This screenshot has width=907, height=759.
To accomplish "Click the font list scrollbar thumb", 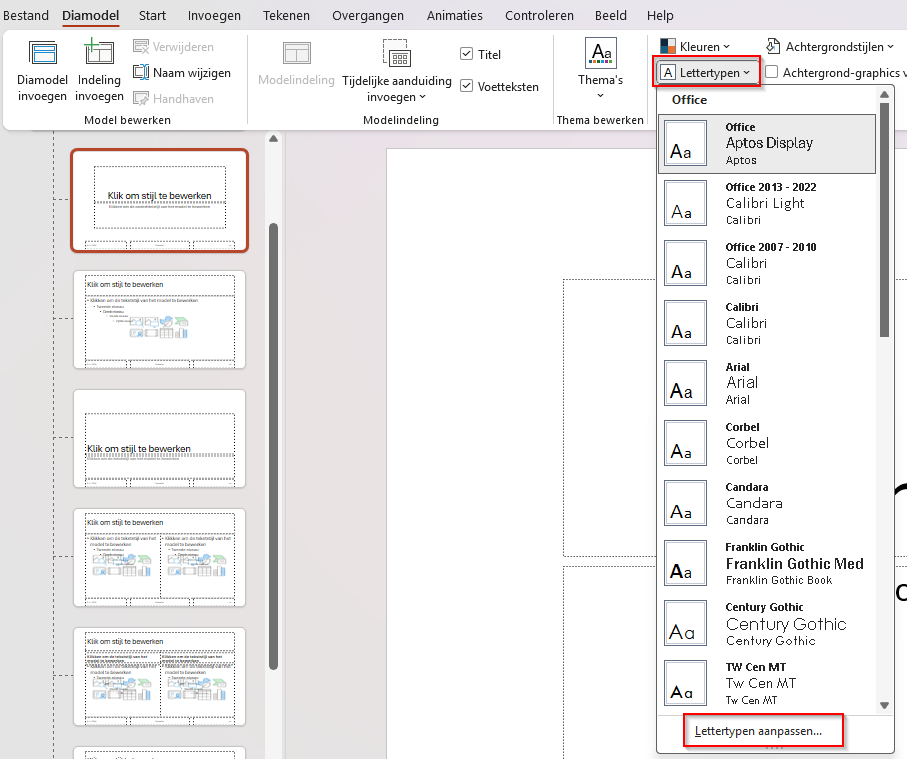I will click(x=884, y=220).
